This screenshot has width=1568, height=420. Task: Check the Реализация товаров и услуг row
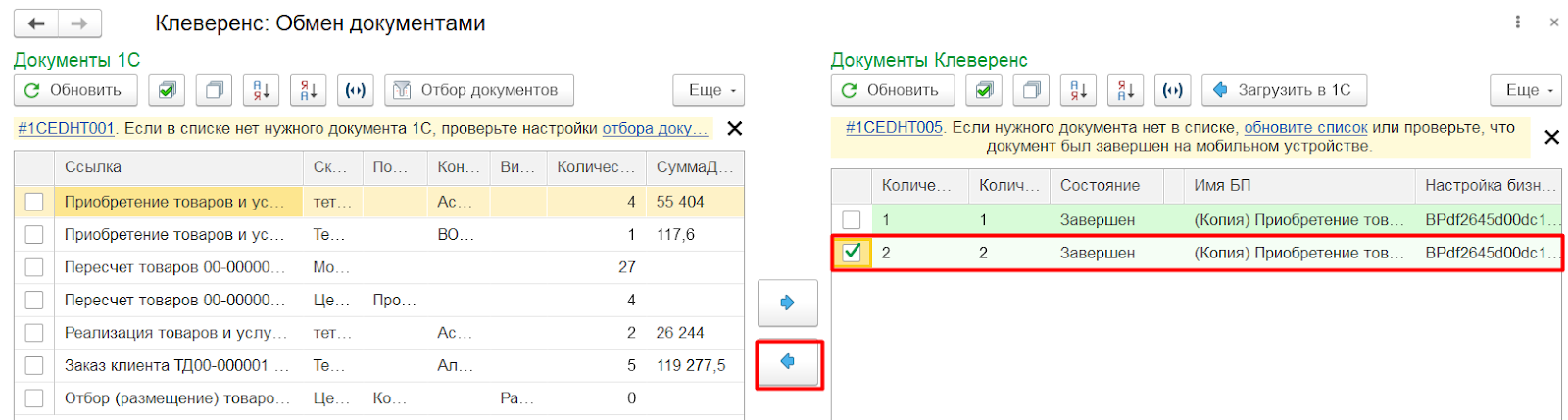tap(34, 333)
